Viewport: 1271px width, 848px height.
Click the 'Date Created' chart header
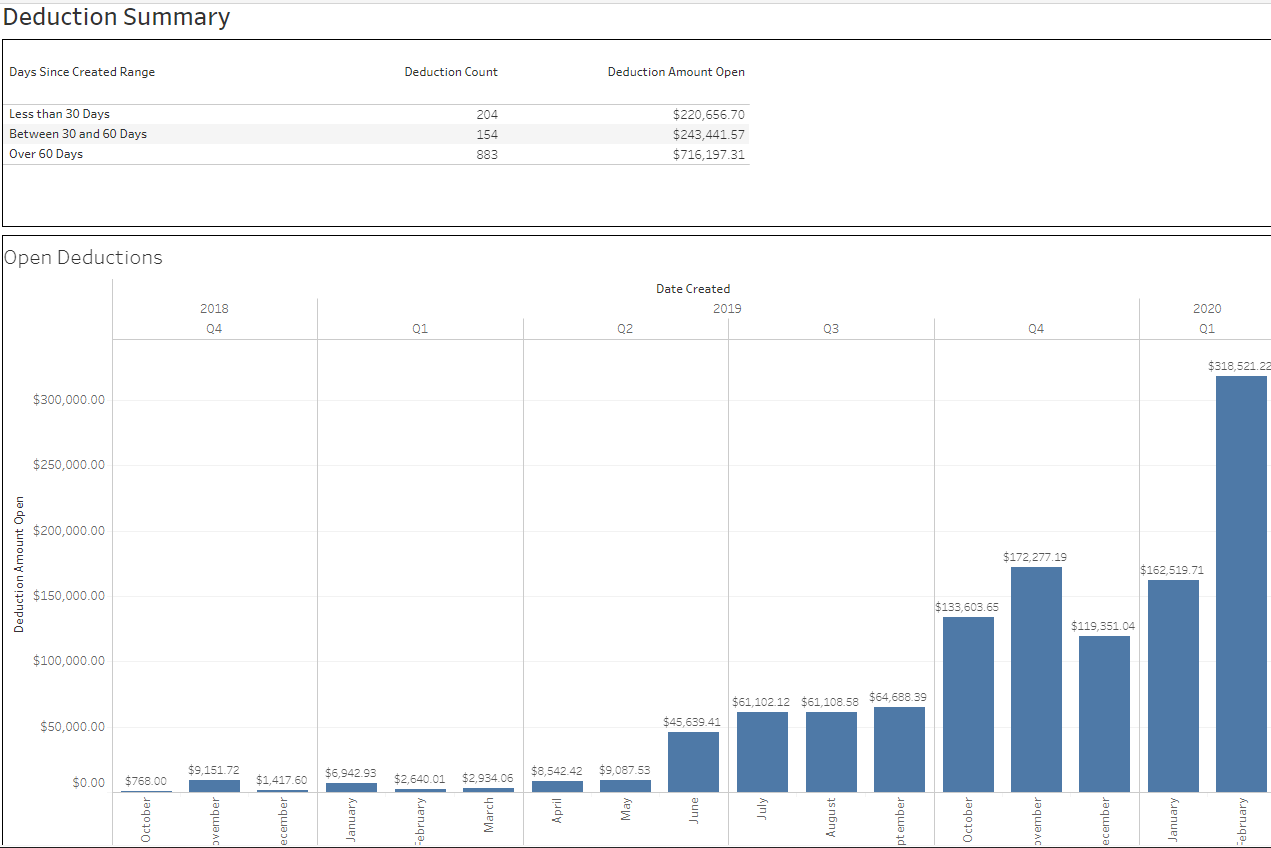click(x=693, y=289)
